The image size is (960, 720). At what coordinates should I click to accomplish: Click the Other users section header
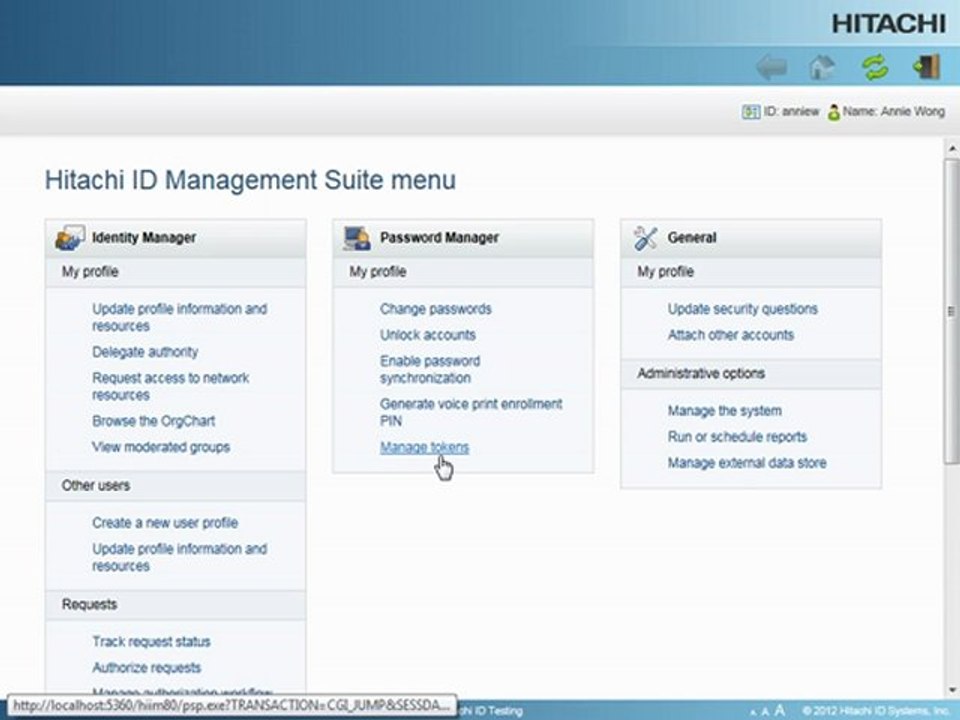96,486
